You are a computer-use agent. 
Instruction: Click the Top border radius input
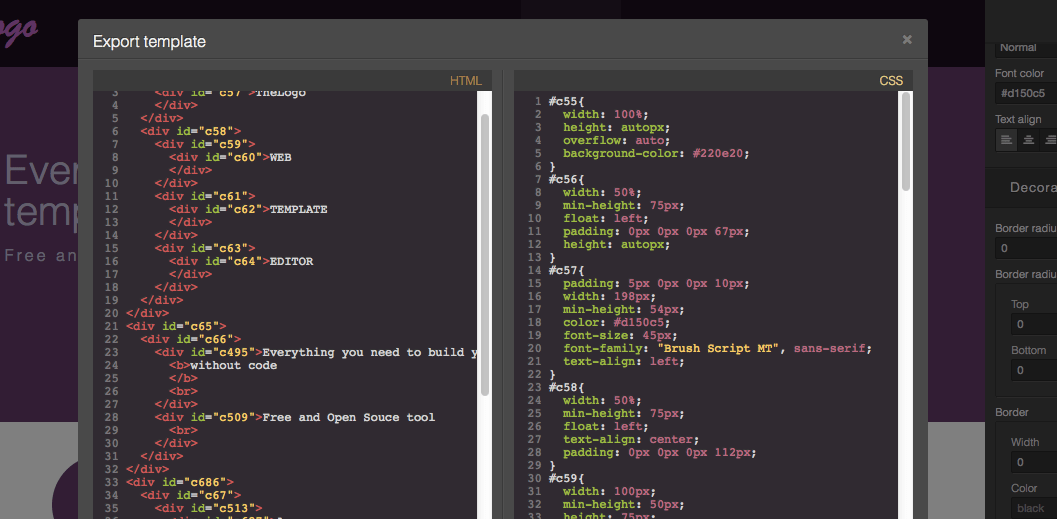pos(1034,324)
